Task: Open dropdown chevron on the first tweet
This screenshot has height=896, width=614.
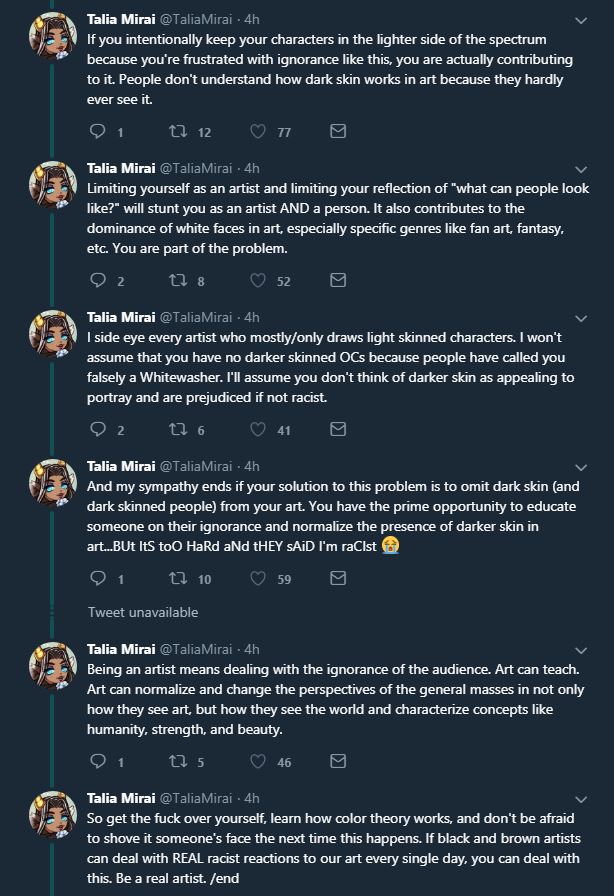Action: (x=581, y=21)
